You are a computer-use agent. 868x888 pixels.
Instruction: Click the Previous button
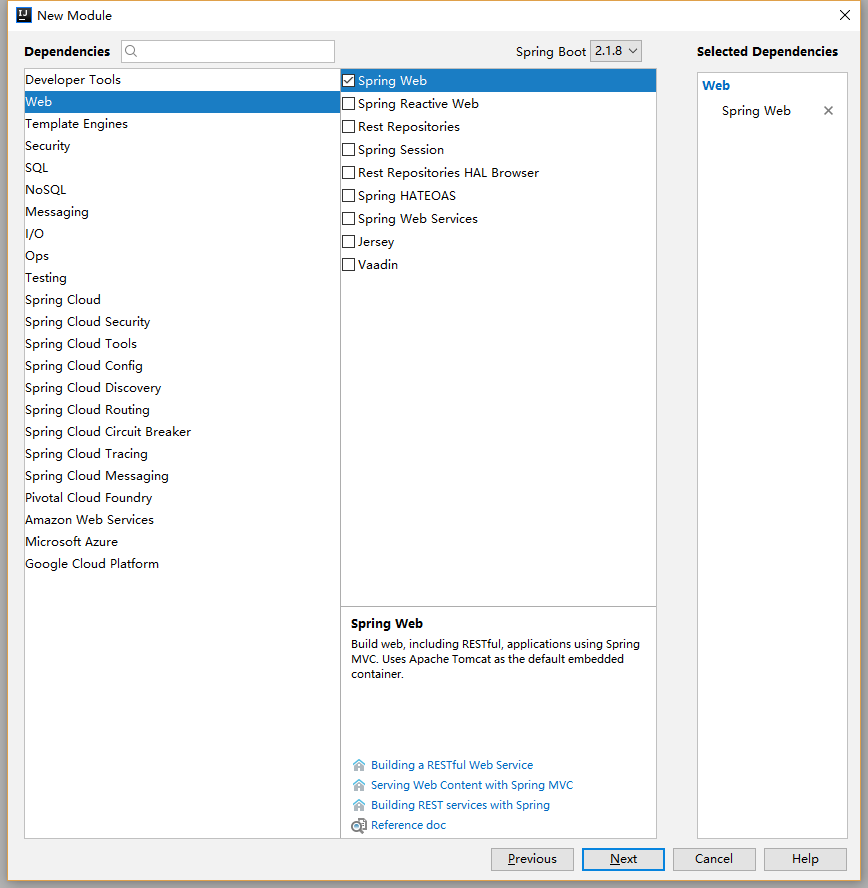532,859
